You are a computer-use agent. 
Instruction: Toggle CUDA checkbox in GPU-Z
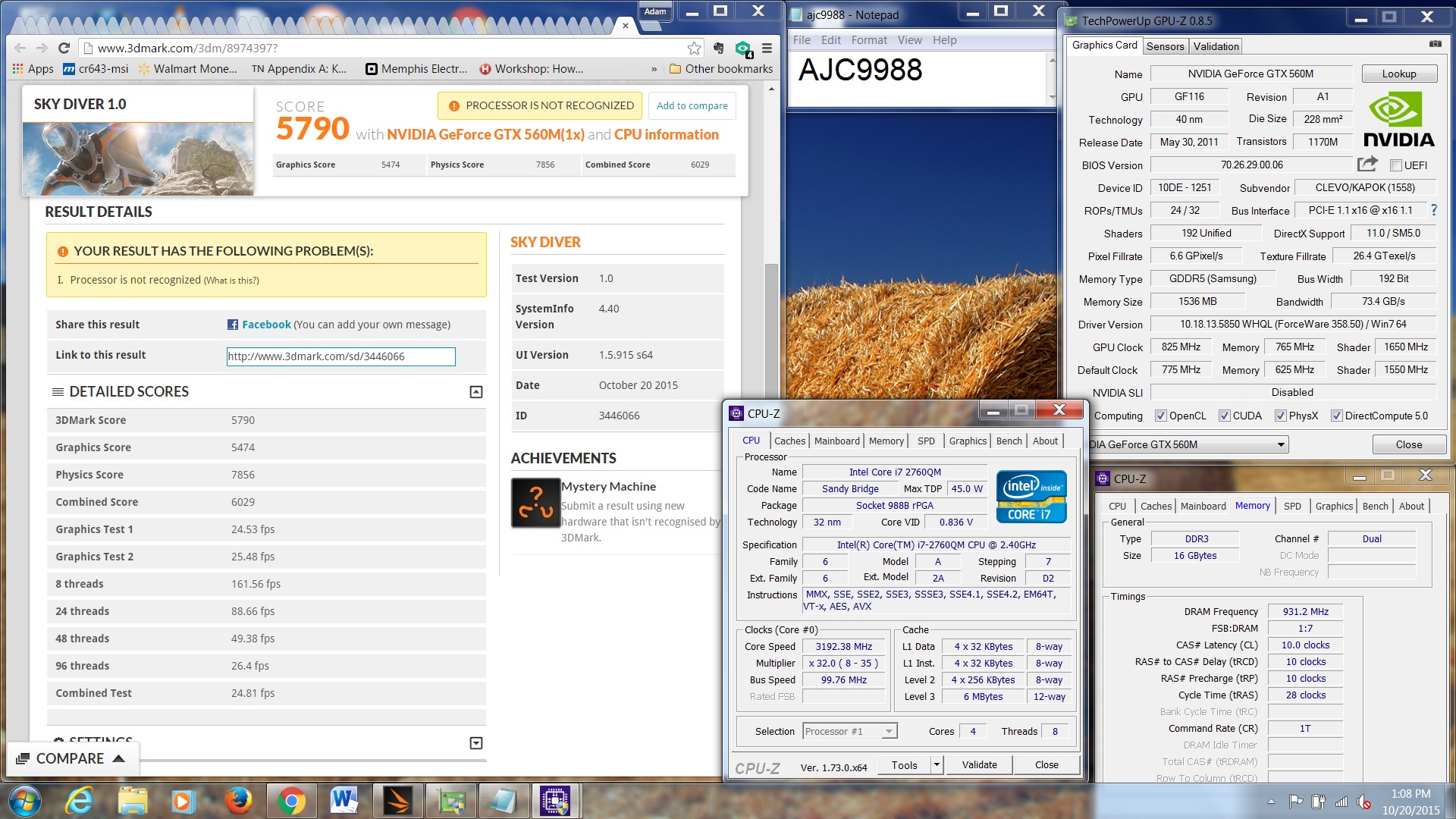coord(1224,416)
